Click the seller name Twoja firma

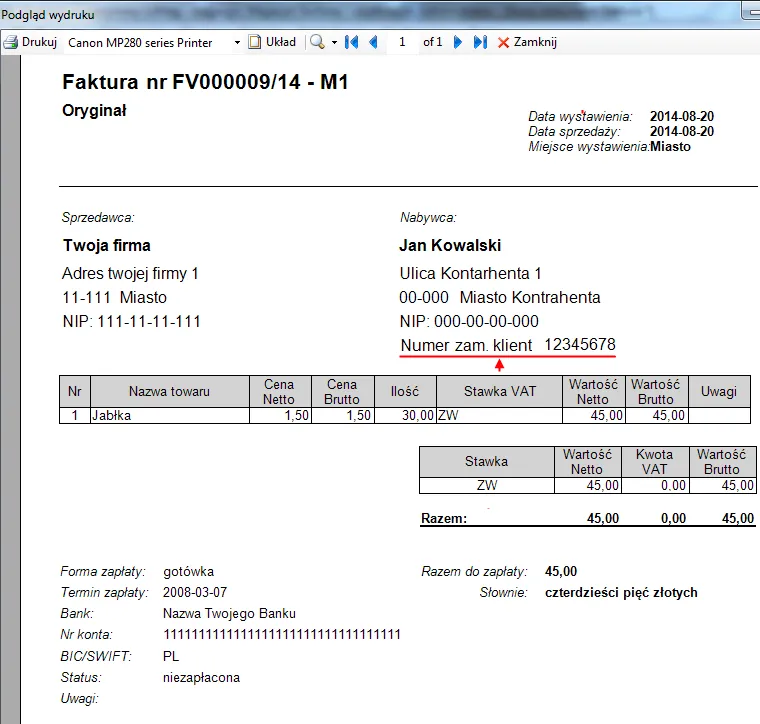coord(107,245)
